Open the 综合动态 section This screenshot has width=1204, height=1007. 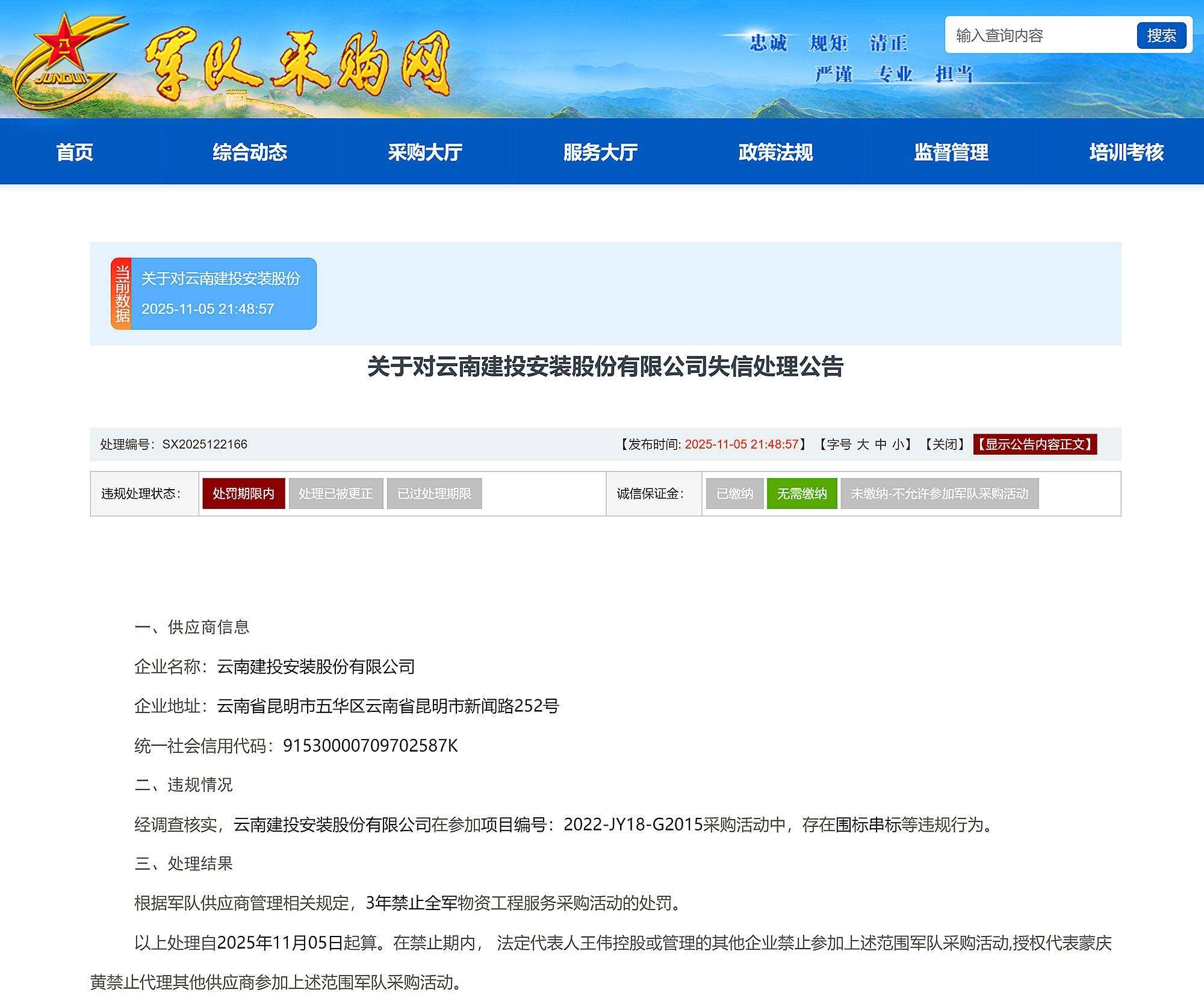click(251, 154)
